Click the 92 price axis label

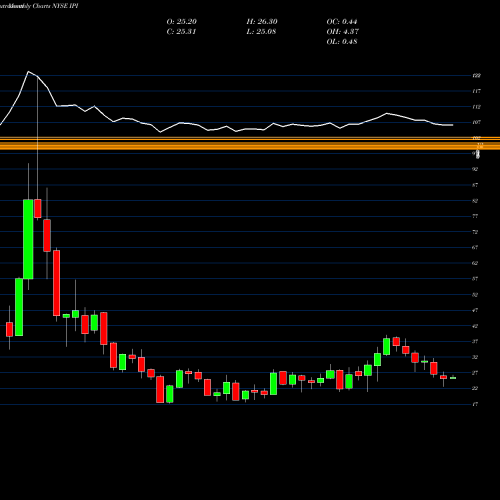pyautogui.click(x=475, y=169)
